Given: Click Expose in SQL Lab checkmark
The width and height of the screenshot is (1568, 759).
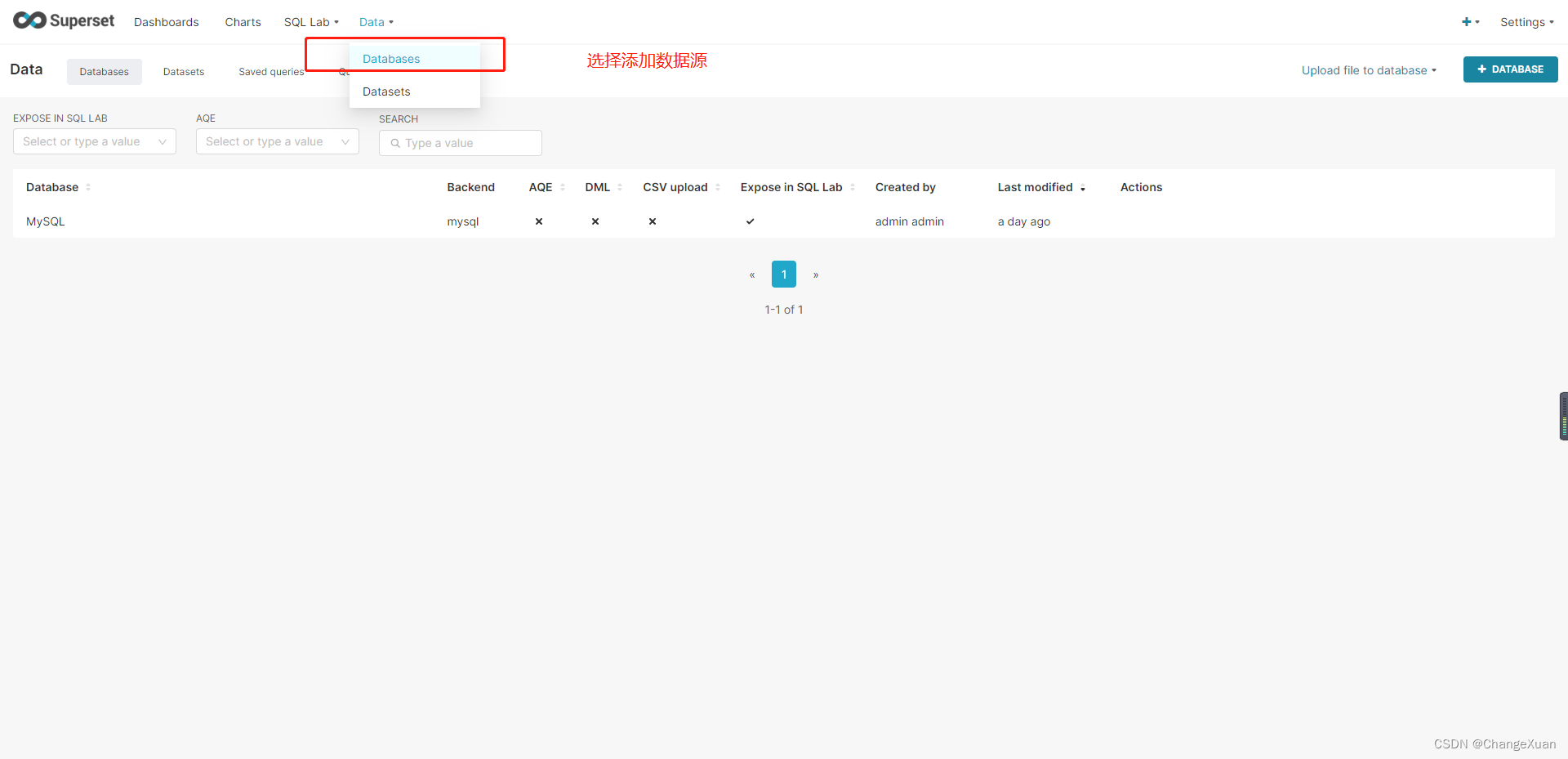Looking at the screenshot, I should (750, 221).
